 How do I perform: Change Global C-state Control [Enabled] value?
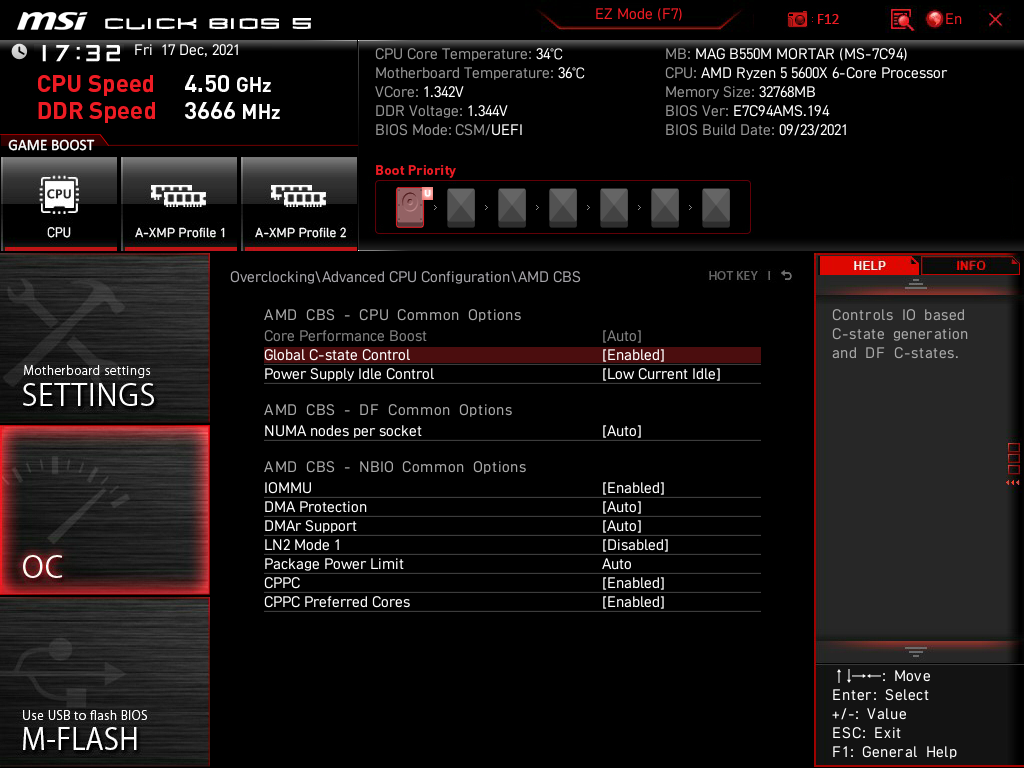(x=633, y=355)
